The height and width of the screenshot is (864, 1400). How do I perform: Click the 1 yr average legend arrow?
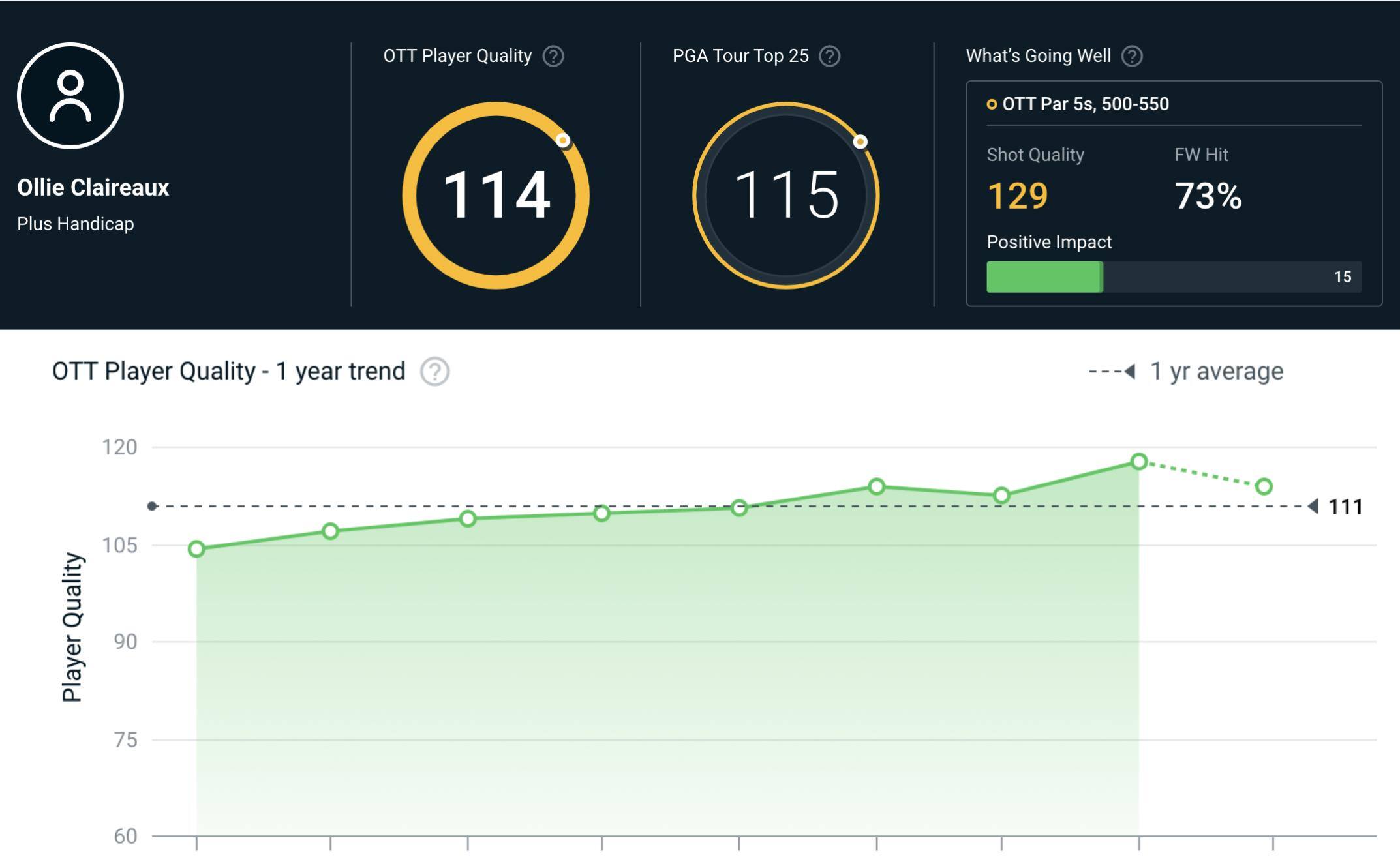1129,372
